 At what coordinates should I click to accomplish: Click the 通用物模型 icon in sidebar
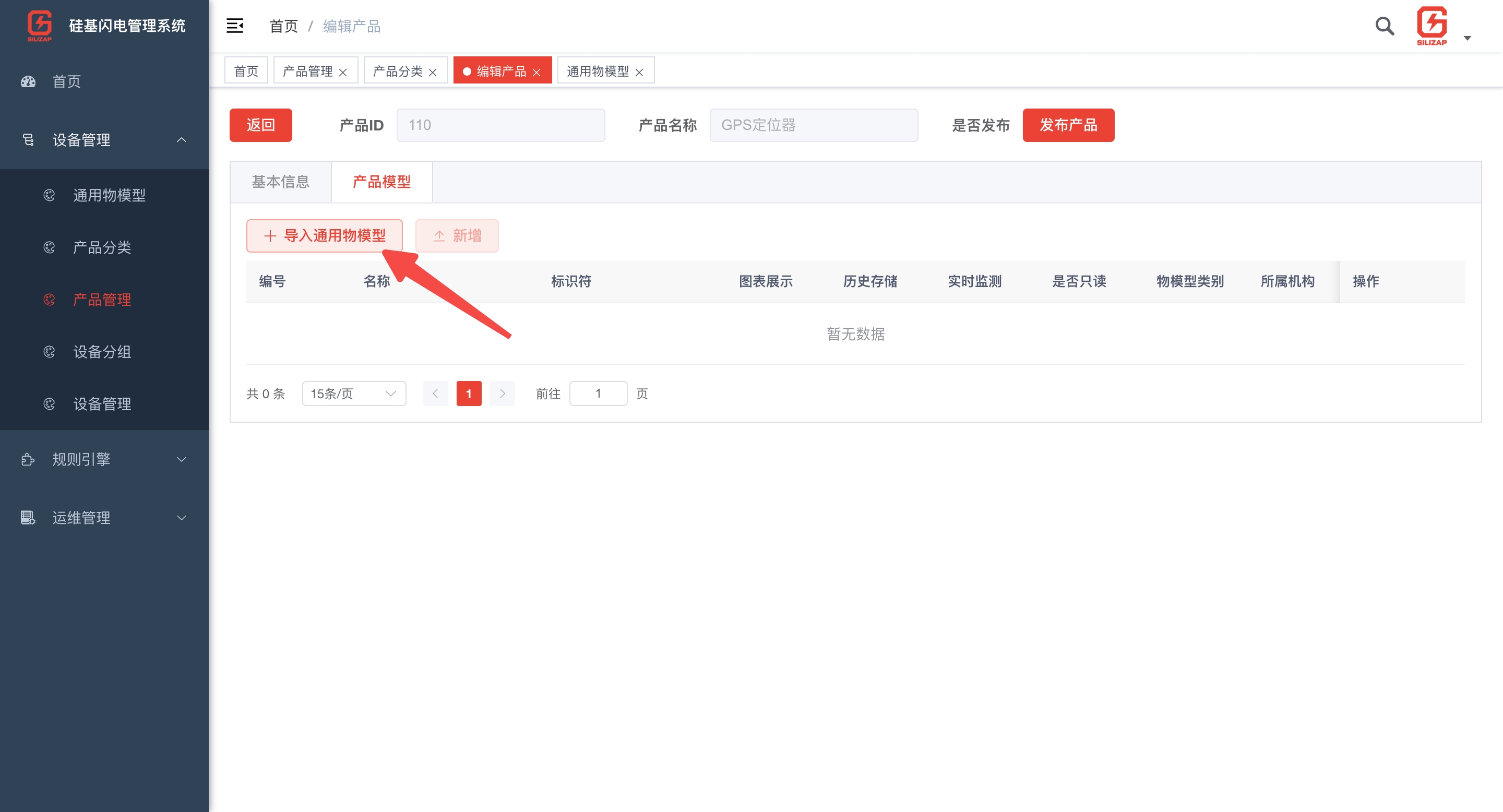49,195
